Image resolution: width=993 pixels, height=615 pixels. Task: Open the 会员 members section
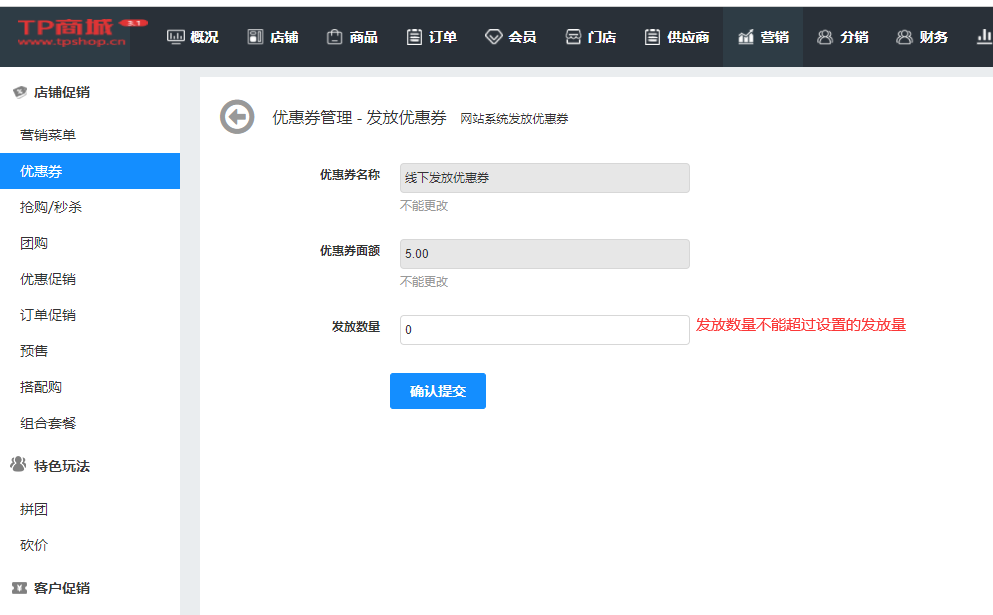pos(511,37)
